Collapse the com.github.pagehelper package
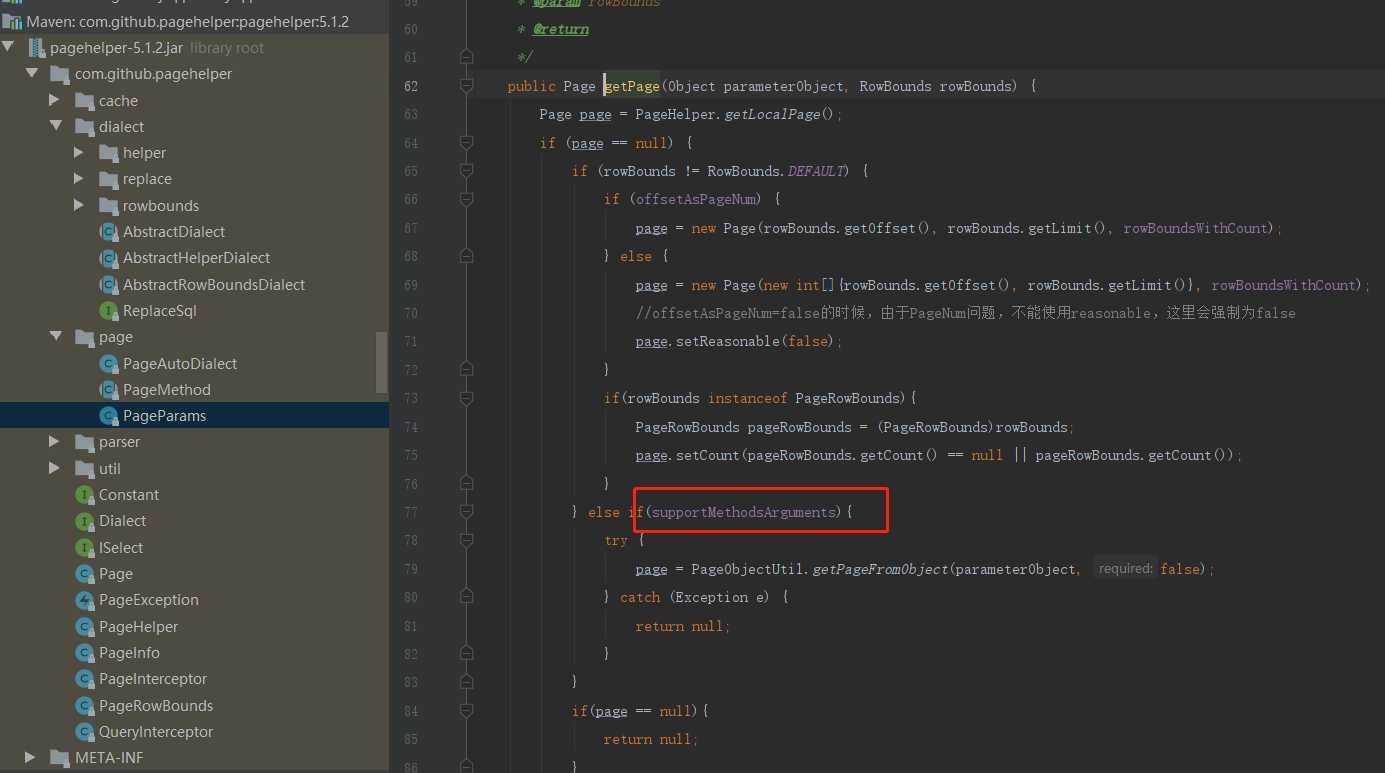This screenshot has height=773, width=1385. click(32, 74)
